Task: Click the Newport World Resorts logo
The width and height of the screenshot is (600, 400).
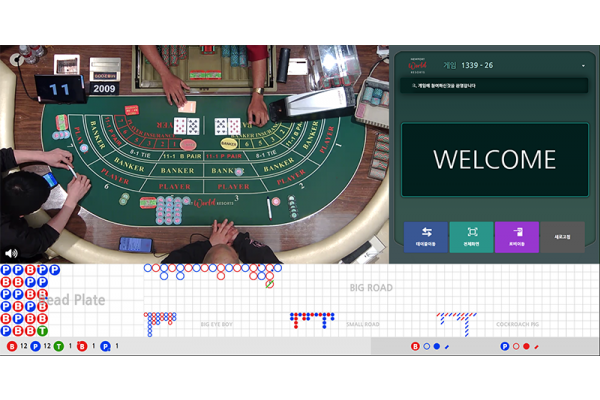Action: click(x=416, y=64)
